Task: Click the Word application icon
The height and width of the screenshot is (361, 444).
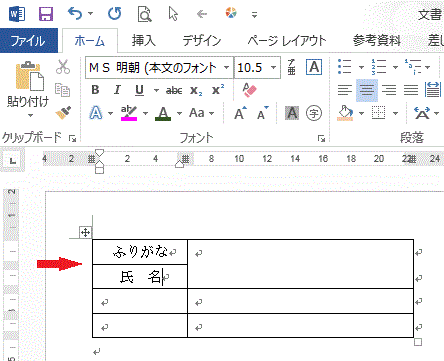Action: point(17,14)
